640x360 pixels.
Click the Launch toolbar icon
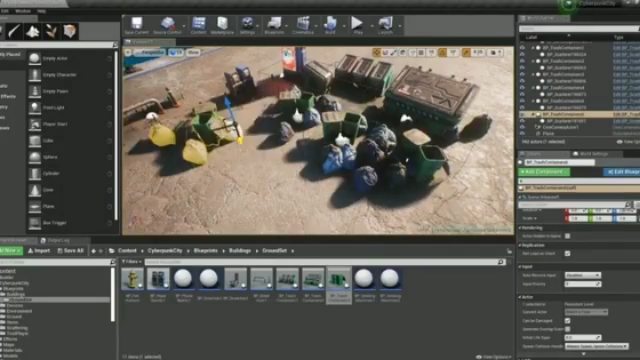click(x=385, y=25)
